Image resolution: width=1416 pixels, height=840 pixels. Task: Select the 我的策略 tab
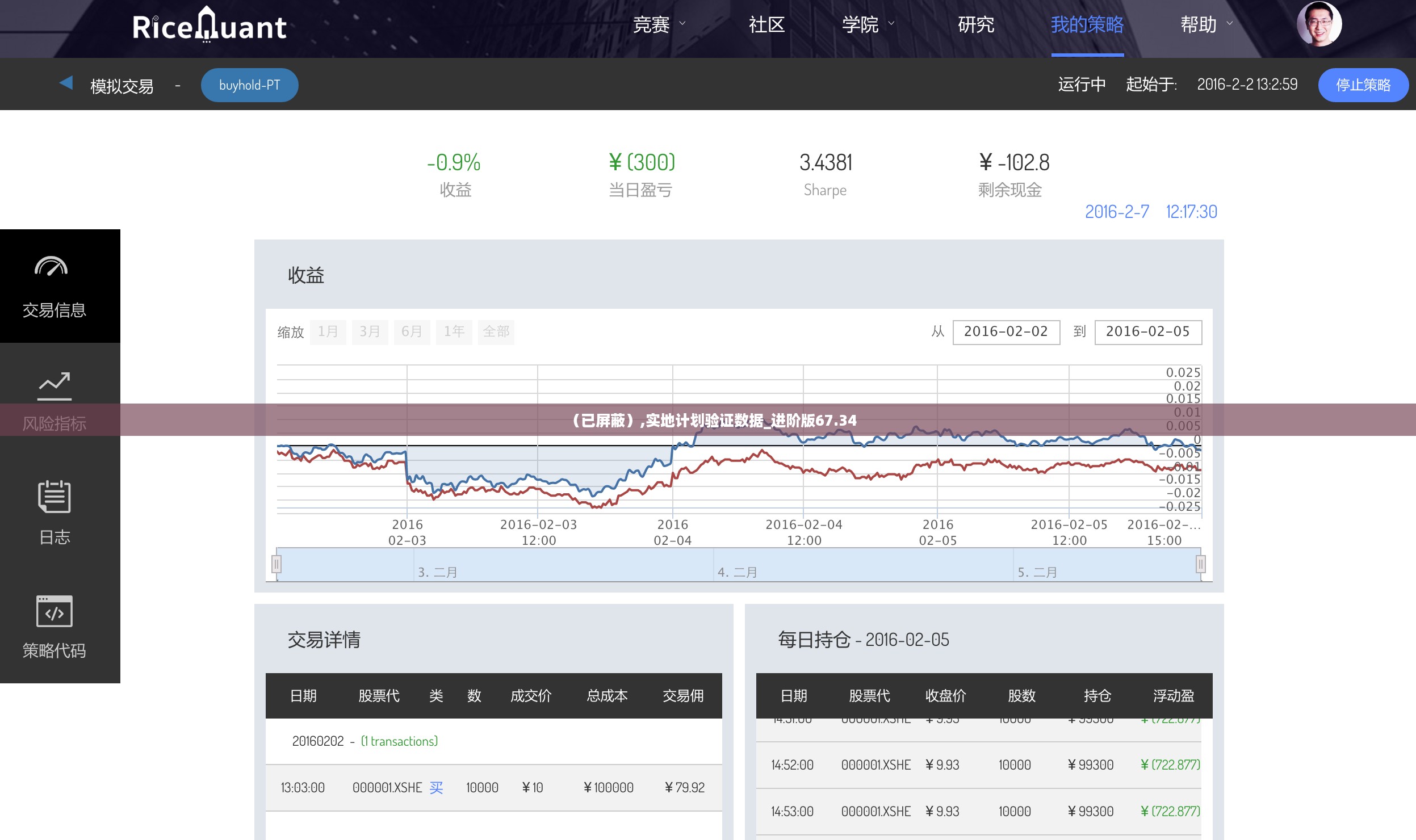1087,24
